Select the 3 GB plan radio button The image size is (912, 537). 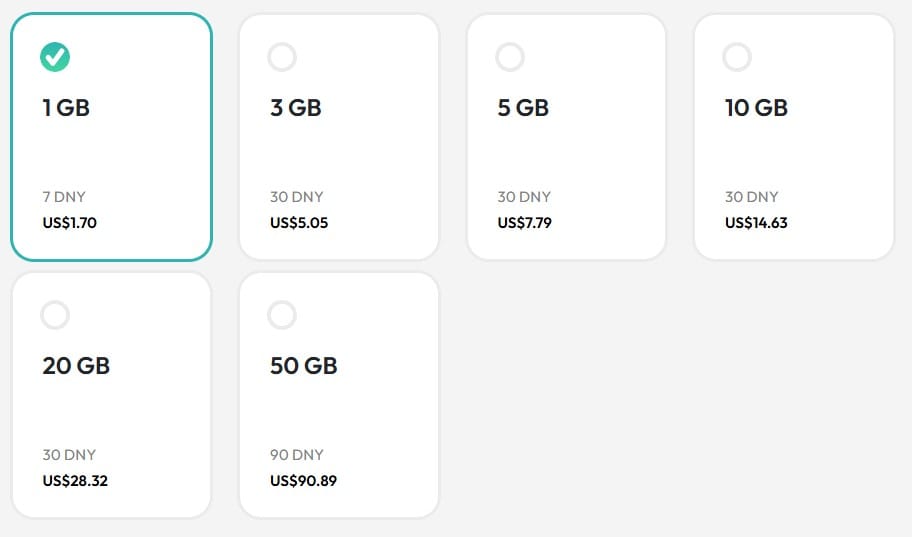click(x=282, y=57)
